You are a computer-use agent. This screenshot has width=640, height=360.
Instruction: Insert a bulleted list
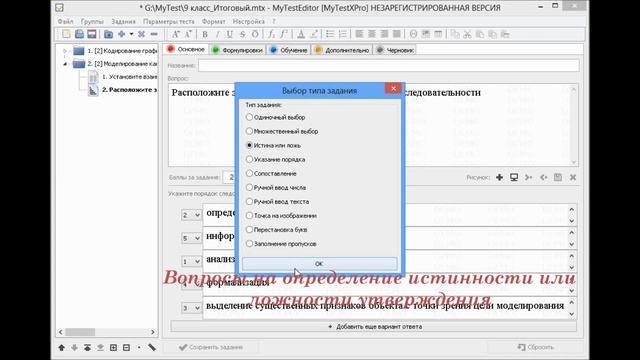tap(330, 34)
